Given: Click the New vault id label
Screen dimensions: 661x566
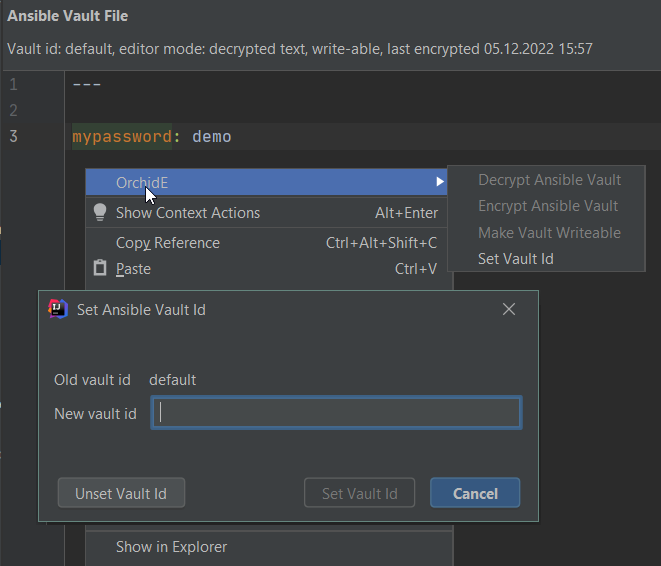Looking at the screenshot, I should click(95, 414).
